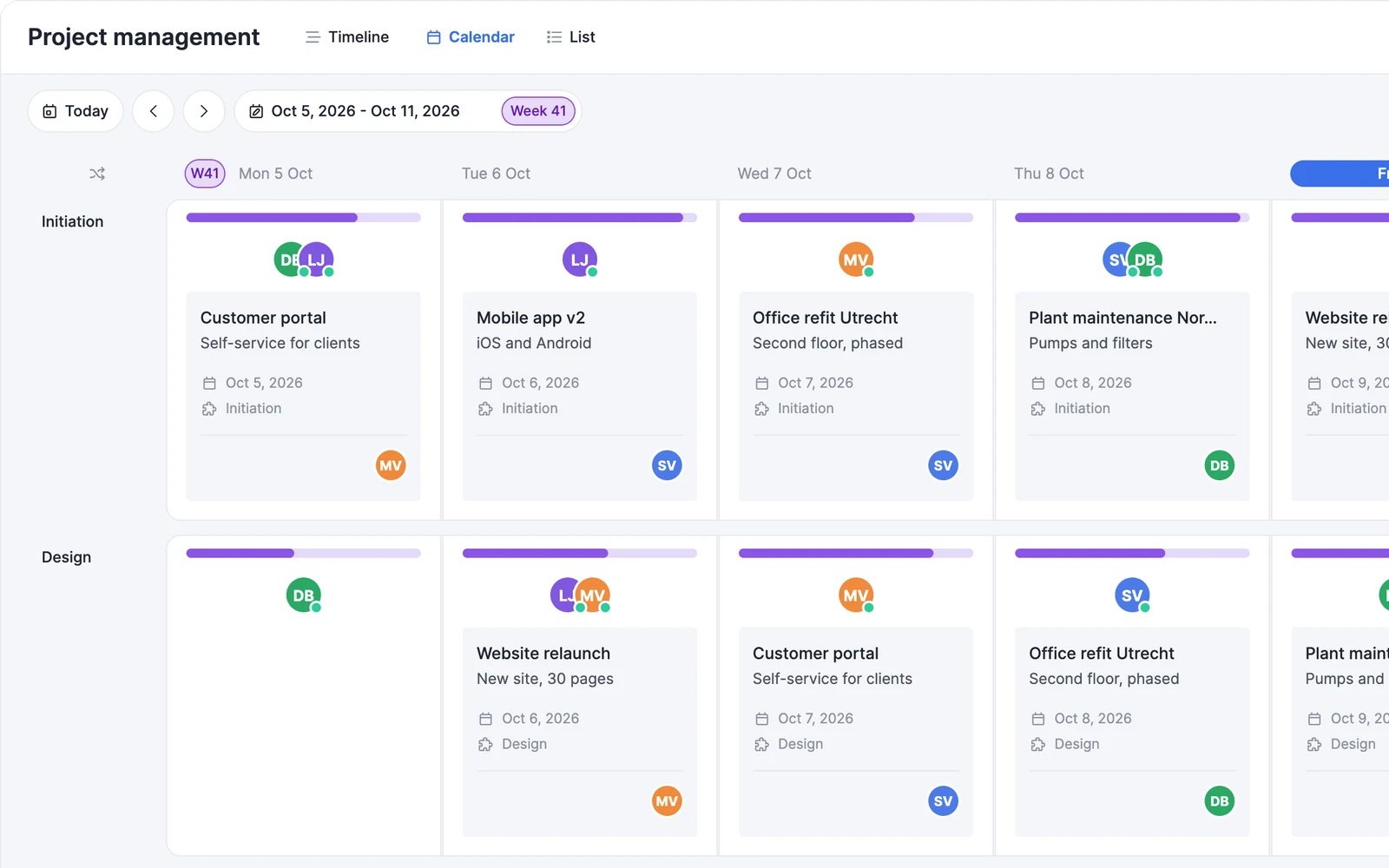1389x868 pixels.
Task: Click the MV avatar above Design Customer portal
Action: point(856,595)
